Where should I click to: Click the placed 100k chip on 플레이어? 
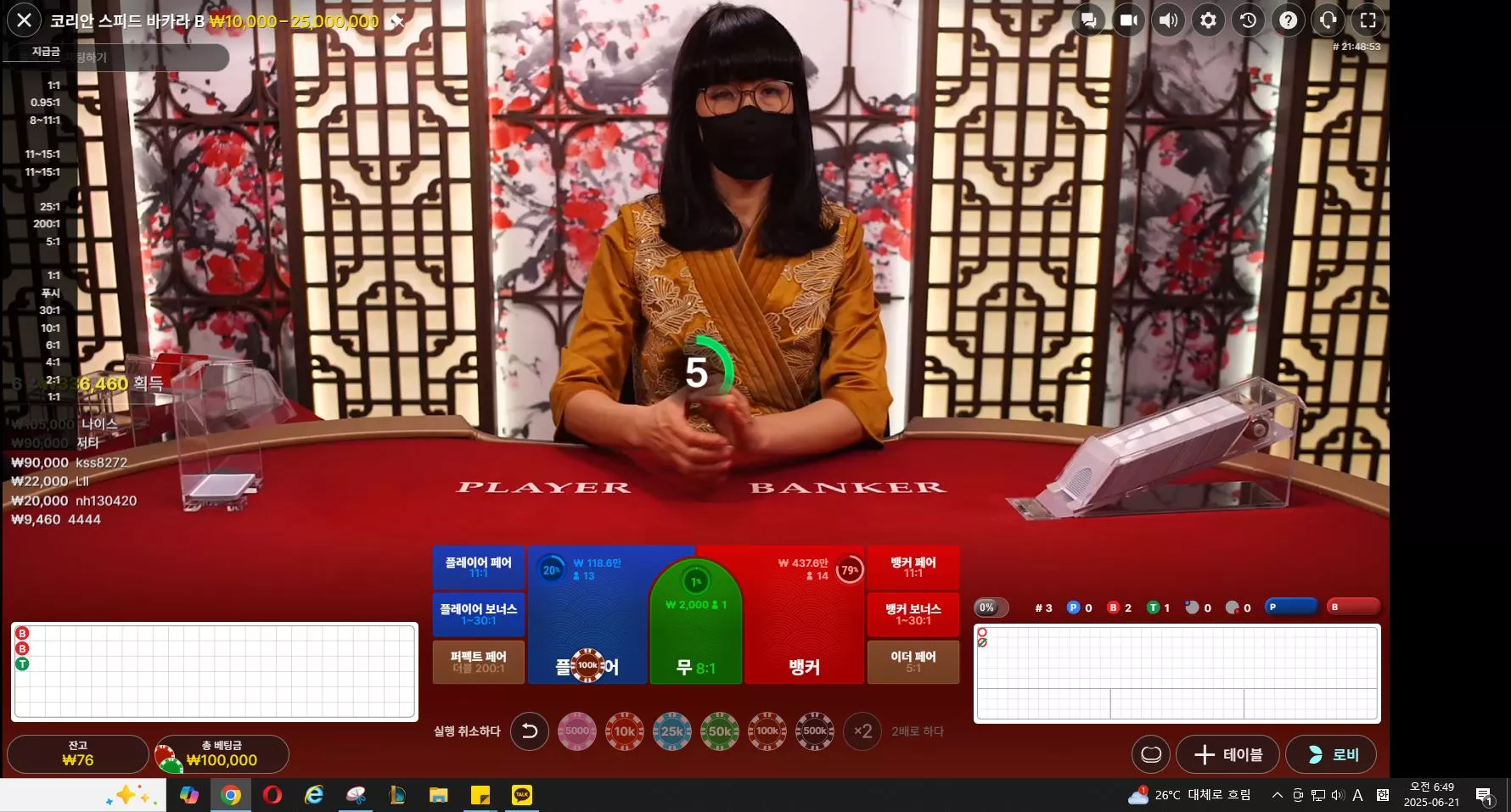point(587,665)
